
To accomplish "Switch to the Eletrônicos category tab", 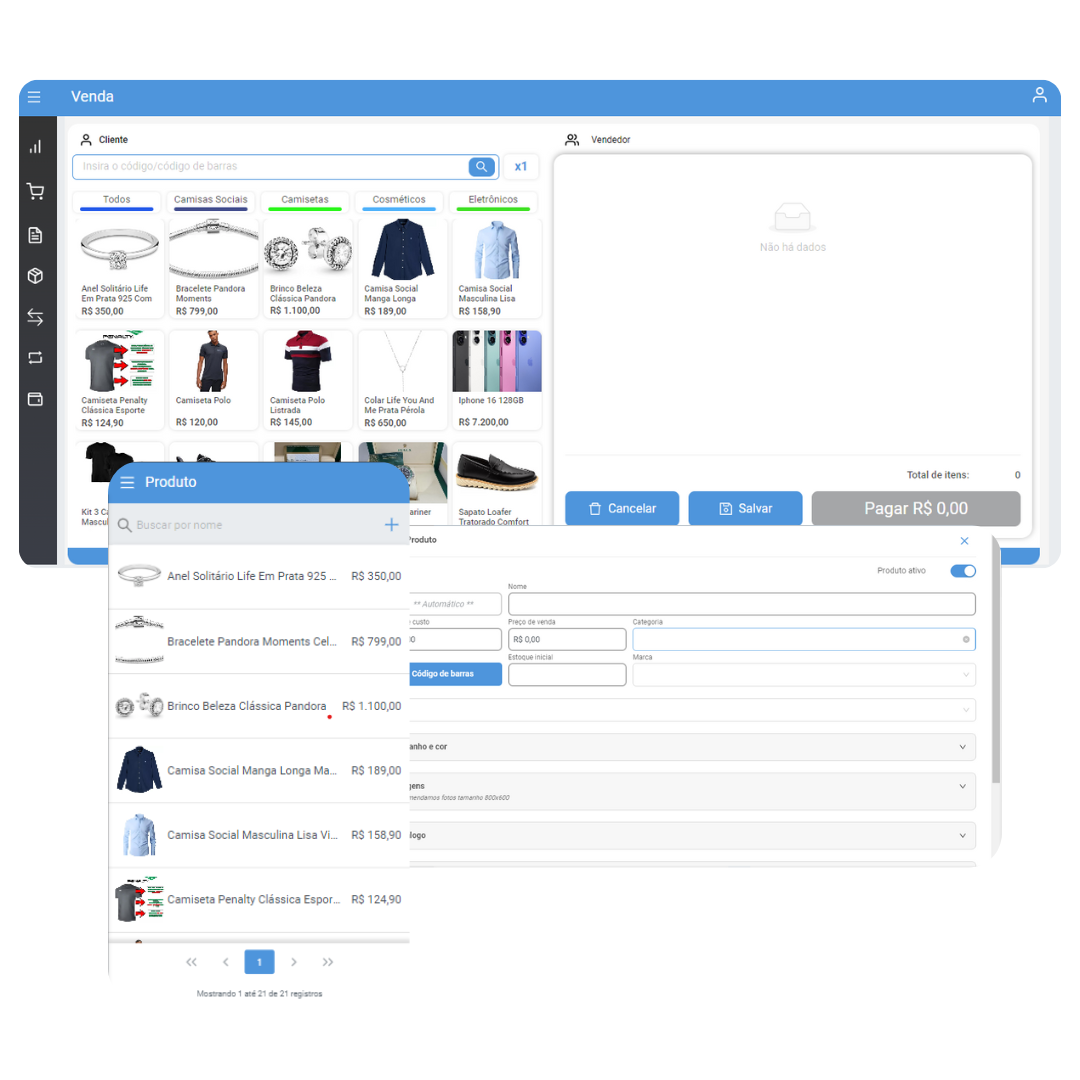I will [x=493, y=200].
